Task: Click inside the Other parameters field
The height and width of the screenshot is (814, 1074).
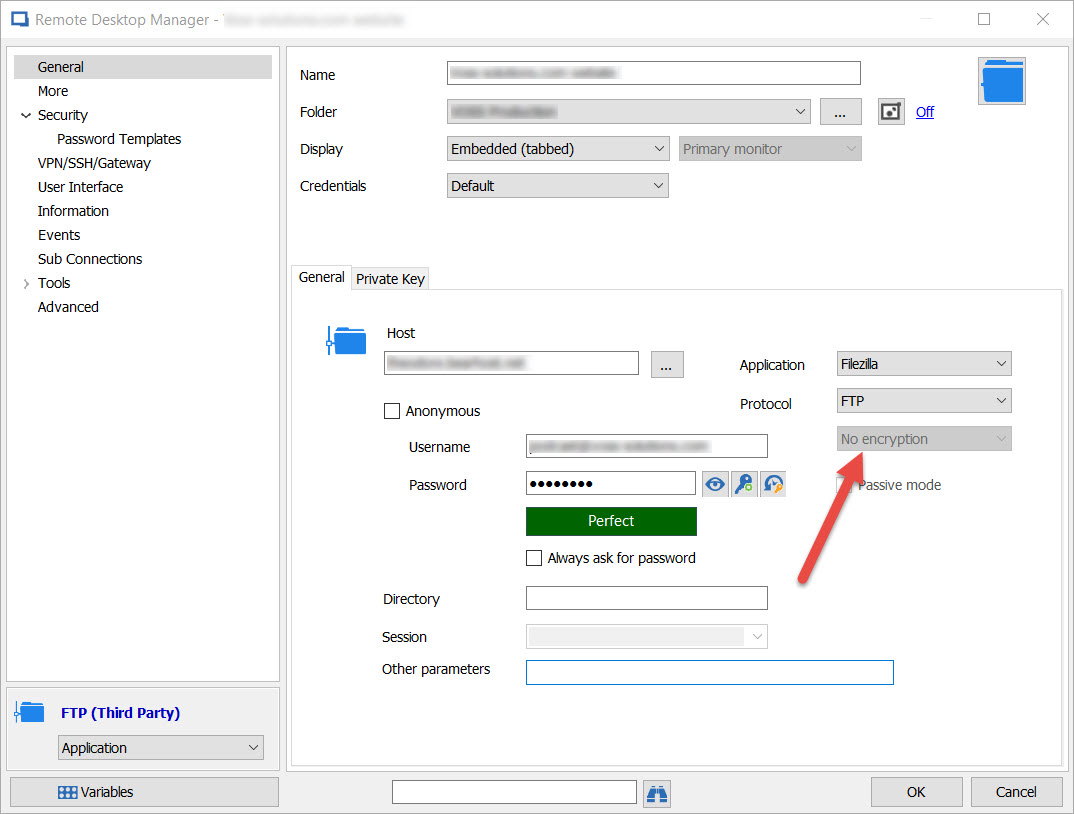Action: 709,672
